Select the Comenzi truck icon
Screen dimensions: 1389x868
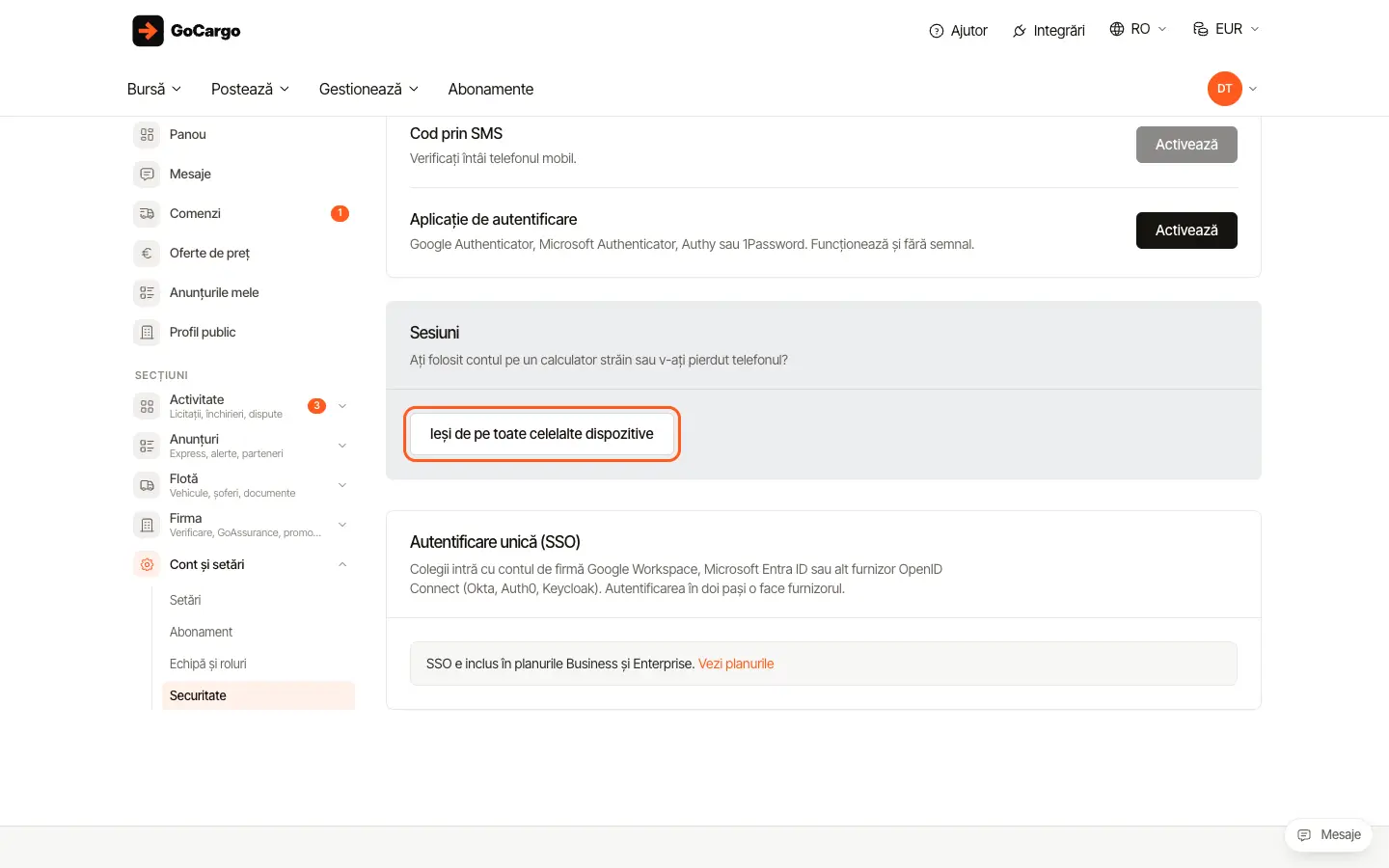[x=147, y=214]
